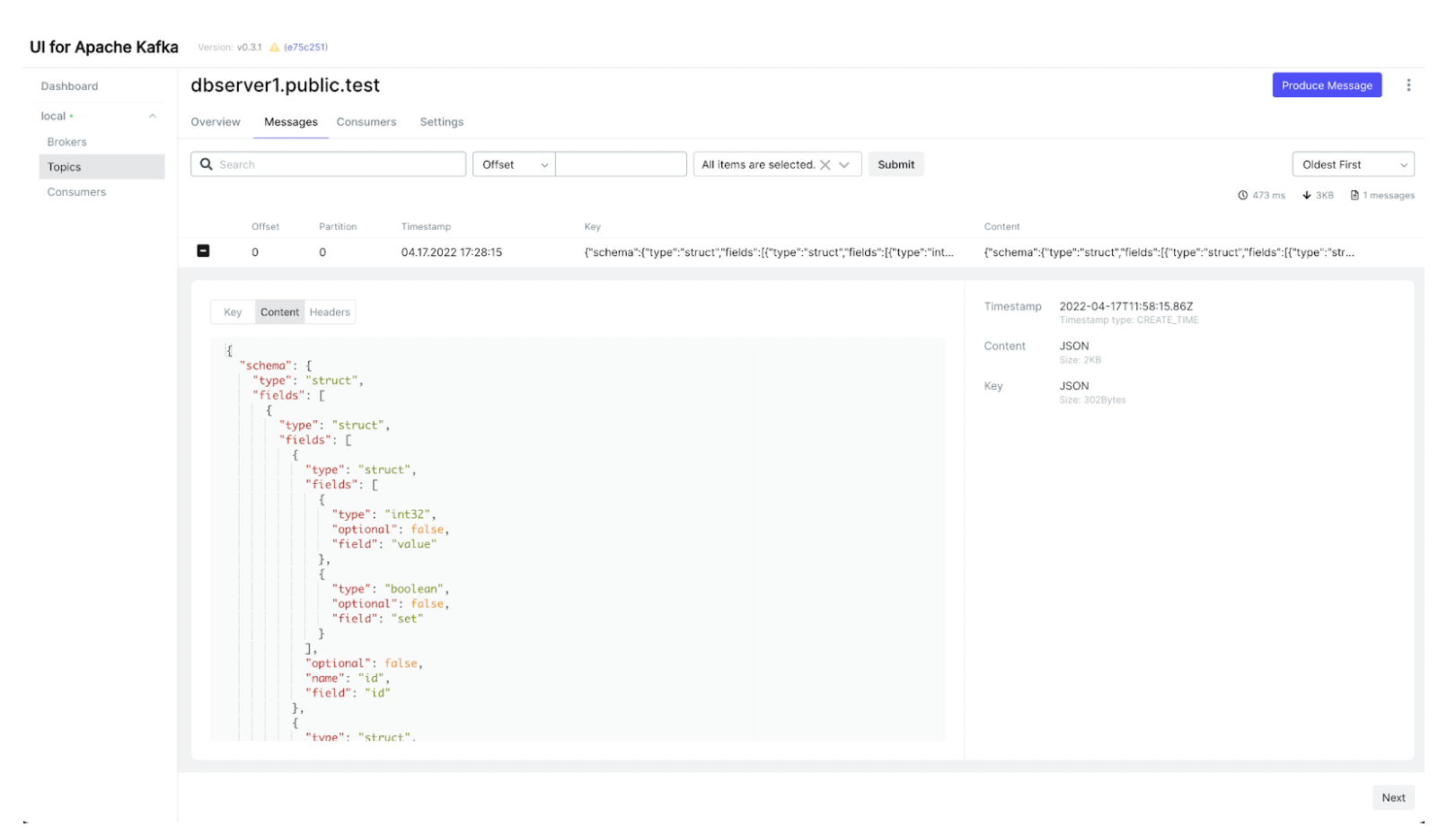
Task: Click the elapsed time clock icon
Action: point(1242,196)
